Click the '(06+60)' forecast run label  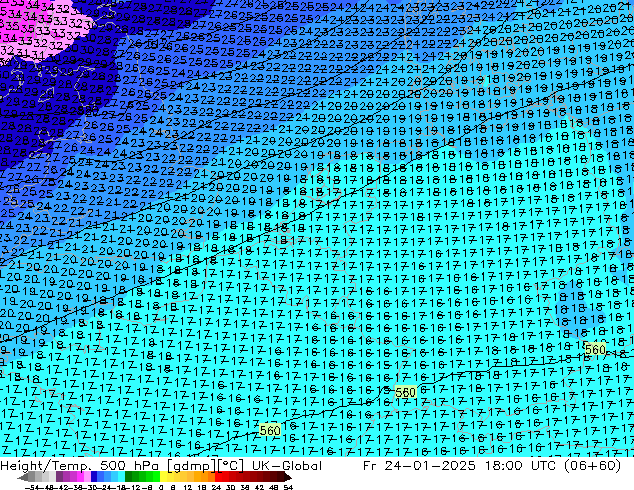[x=591, y=466]
